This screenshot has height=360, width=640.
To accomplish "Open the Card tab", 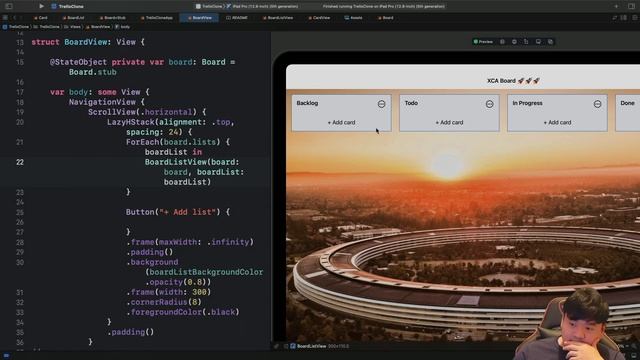I will point(40,18).
